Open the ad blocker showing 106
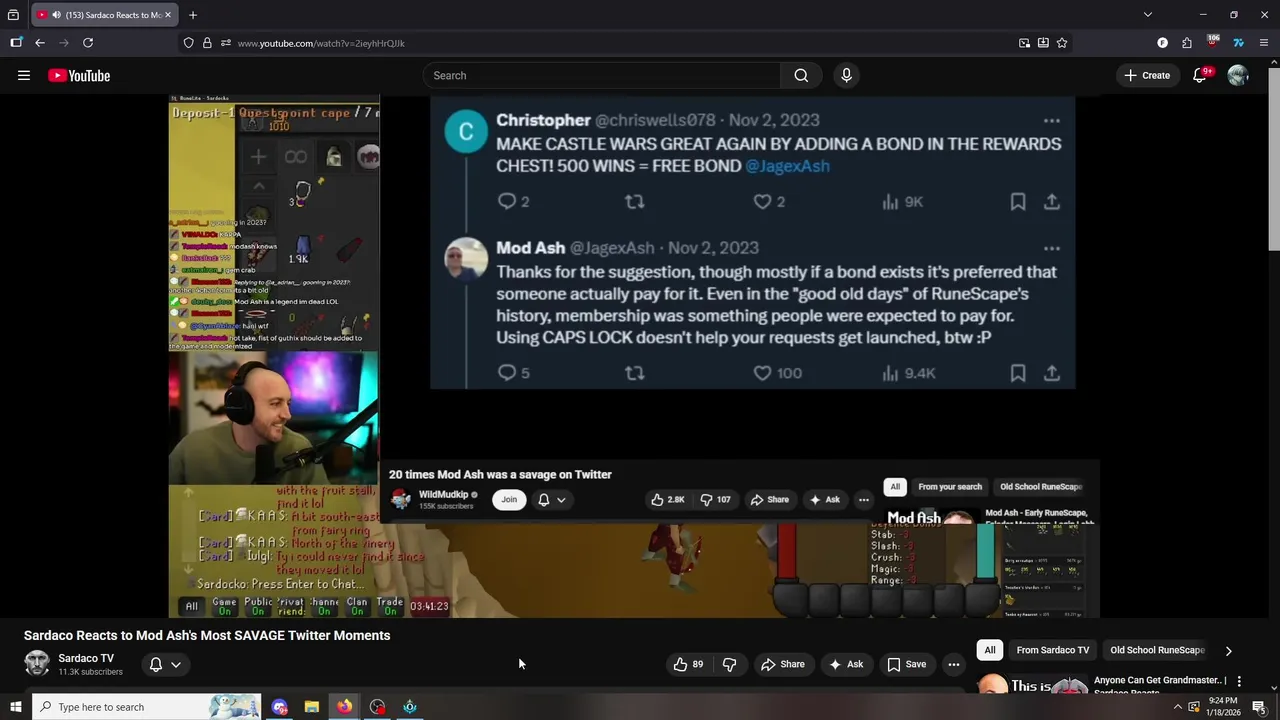1280x720 pixels. (x=1213, y=42)
